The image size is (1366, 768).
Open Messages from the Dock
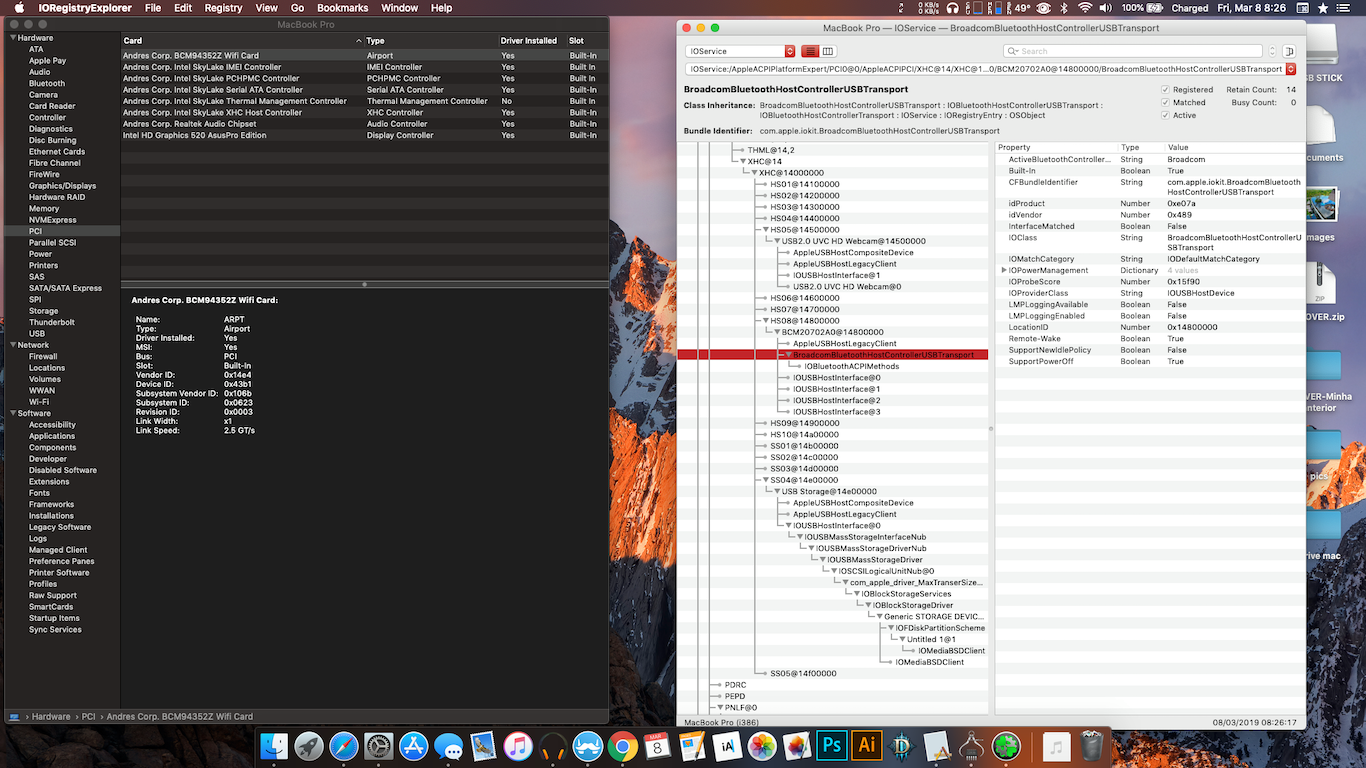point(448,745)
